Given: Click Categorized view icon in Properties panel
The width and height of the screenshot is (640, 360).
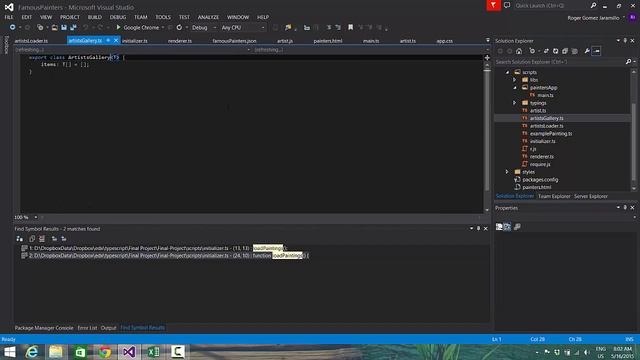Looking at the screenshot, I should point(499,227).
